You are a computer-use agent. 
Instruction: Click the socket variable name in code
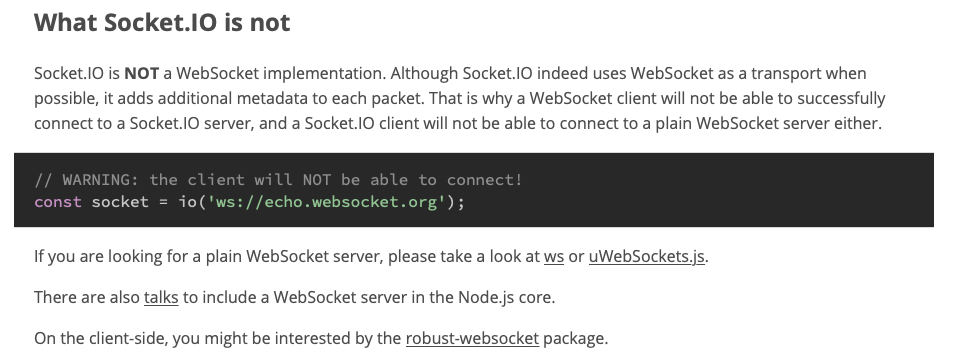120,202
